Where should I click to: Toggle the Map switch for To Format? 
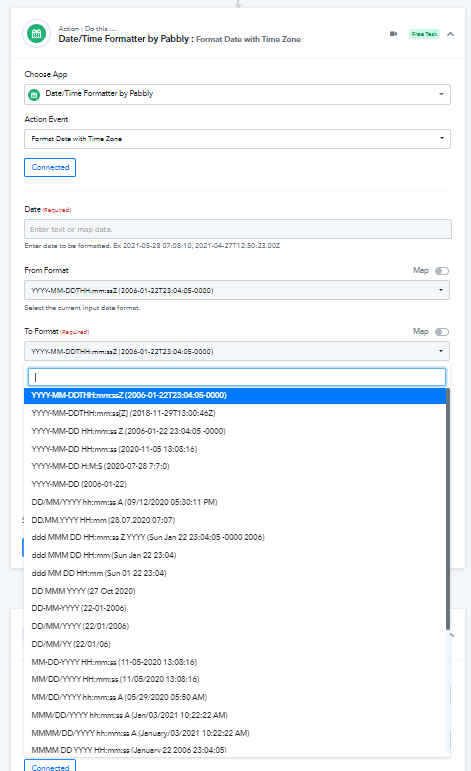[442, 332]
